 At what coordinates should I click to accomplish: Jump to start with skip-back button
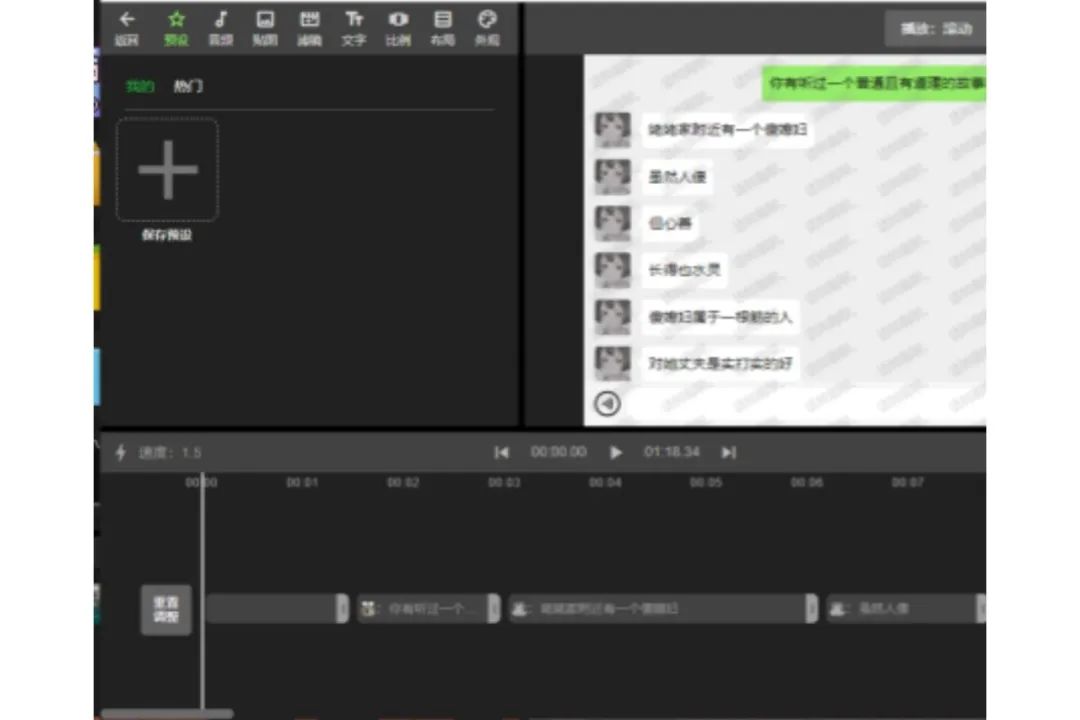click(x=501, y=453)
